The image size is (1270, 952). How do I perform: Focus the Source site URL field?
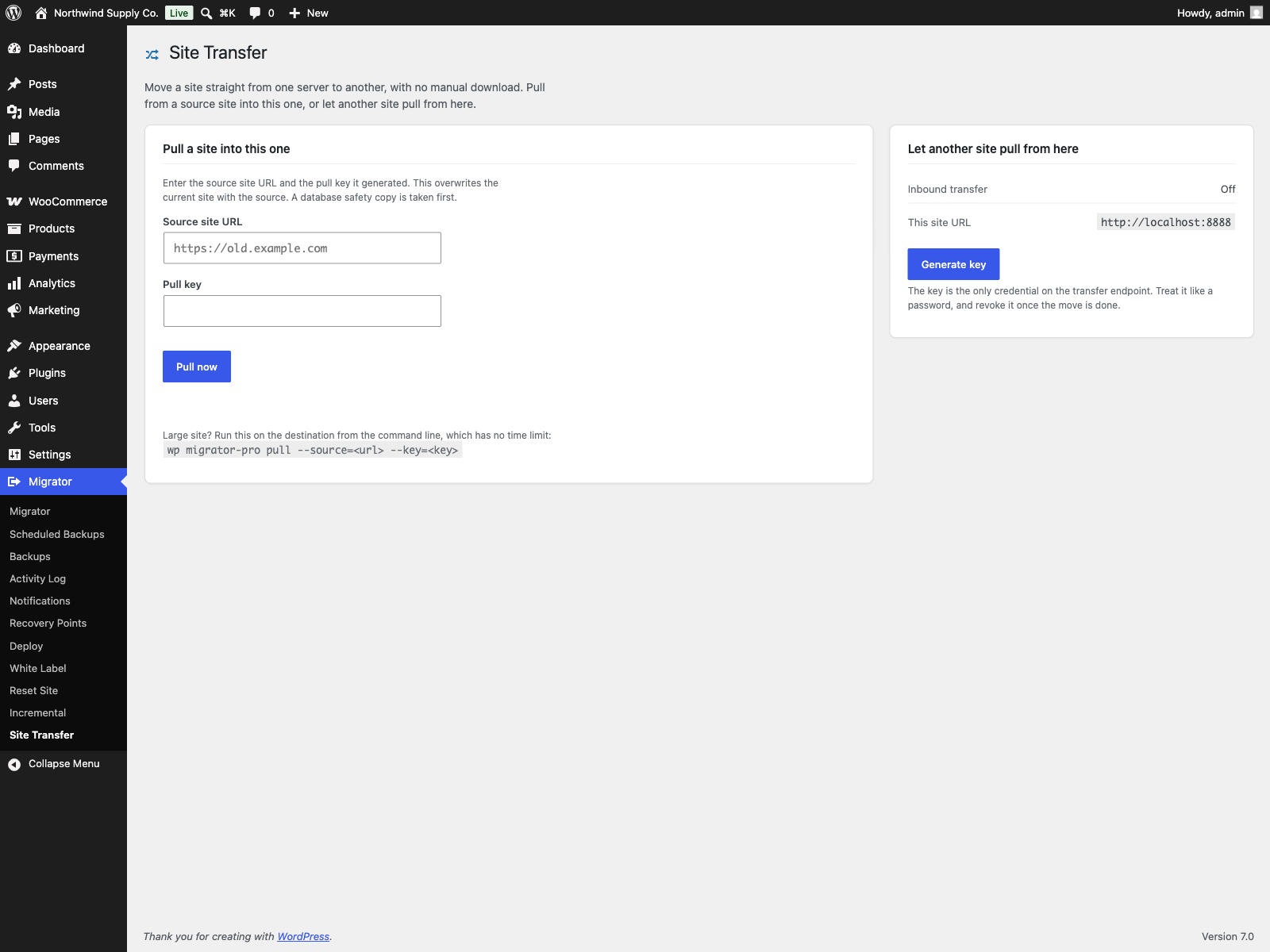tap(302, 248)
